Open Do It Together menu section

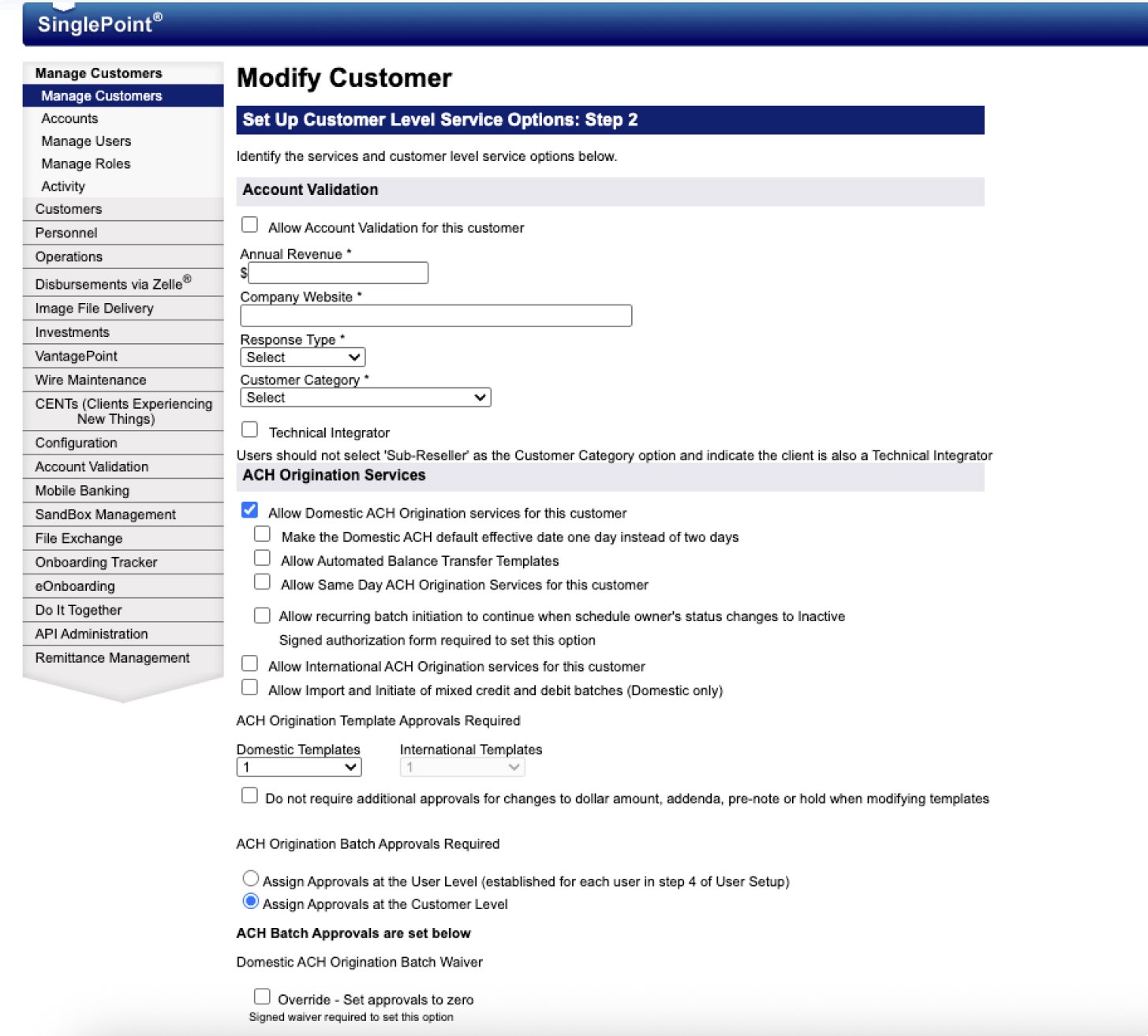[x=123, y=610]
